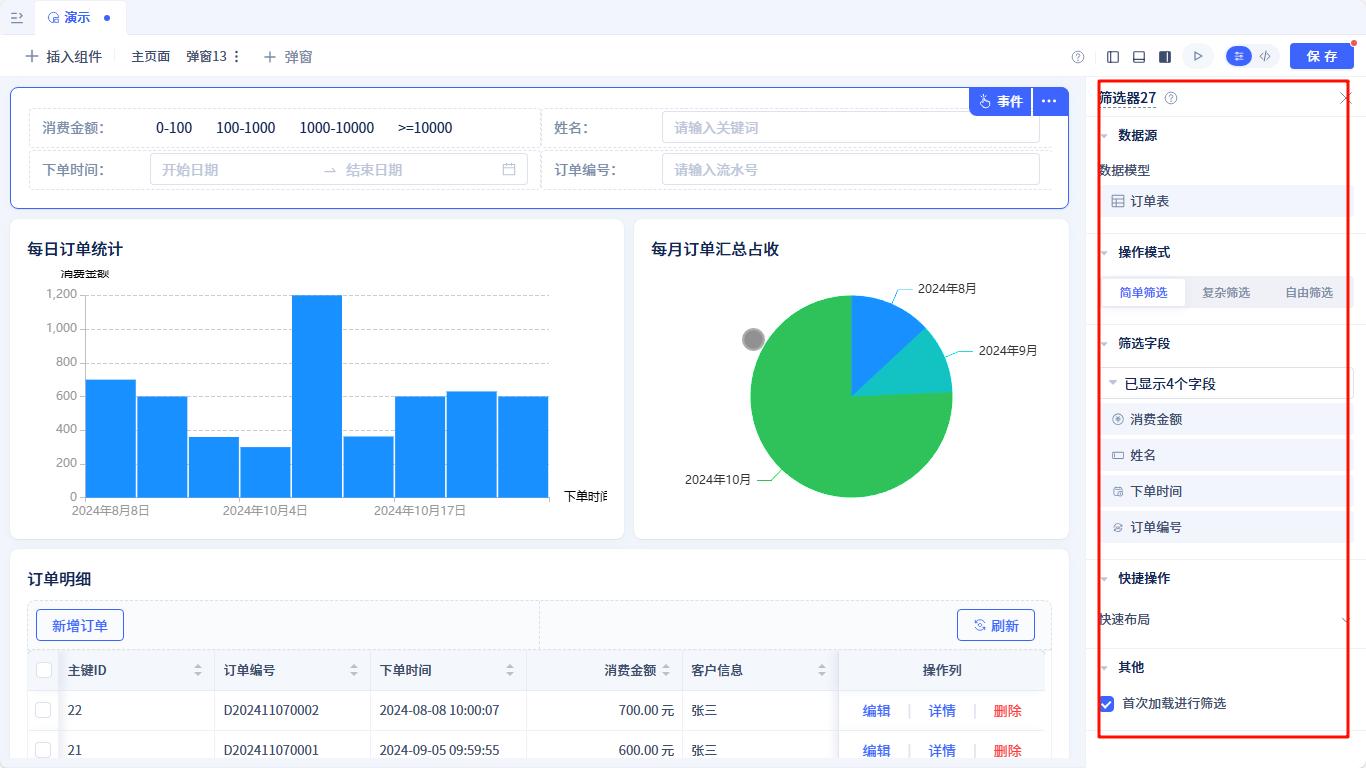The image size is (1366, 768).
Task: Click the filter settings icon (blue pill)
Action: coord(1238,56)
